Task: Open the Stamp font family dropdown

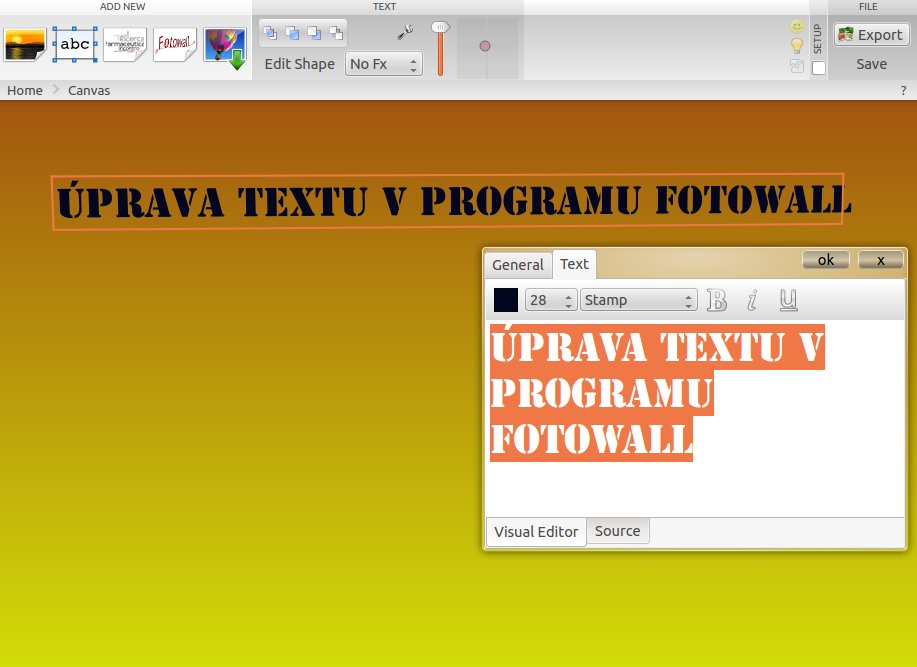Action: pyautogui.click(x=639, y=300)
